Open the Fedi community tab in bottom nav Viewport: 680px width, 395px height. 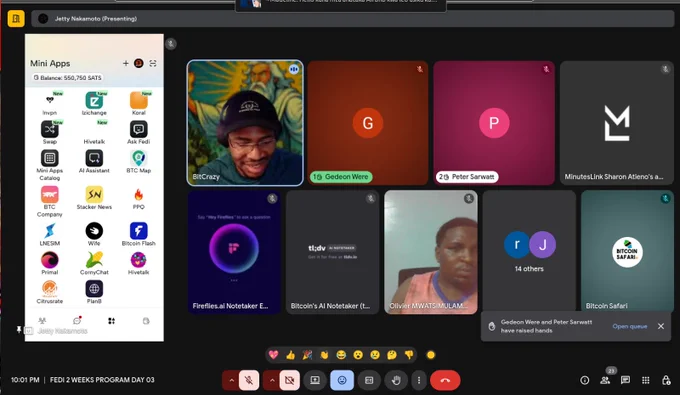pyautogui.click(x=42, y=321)
